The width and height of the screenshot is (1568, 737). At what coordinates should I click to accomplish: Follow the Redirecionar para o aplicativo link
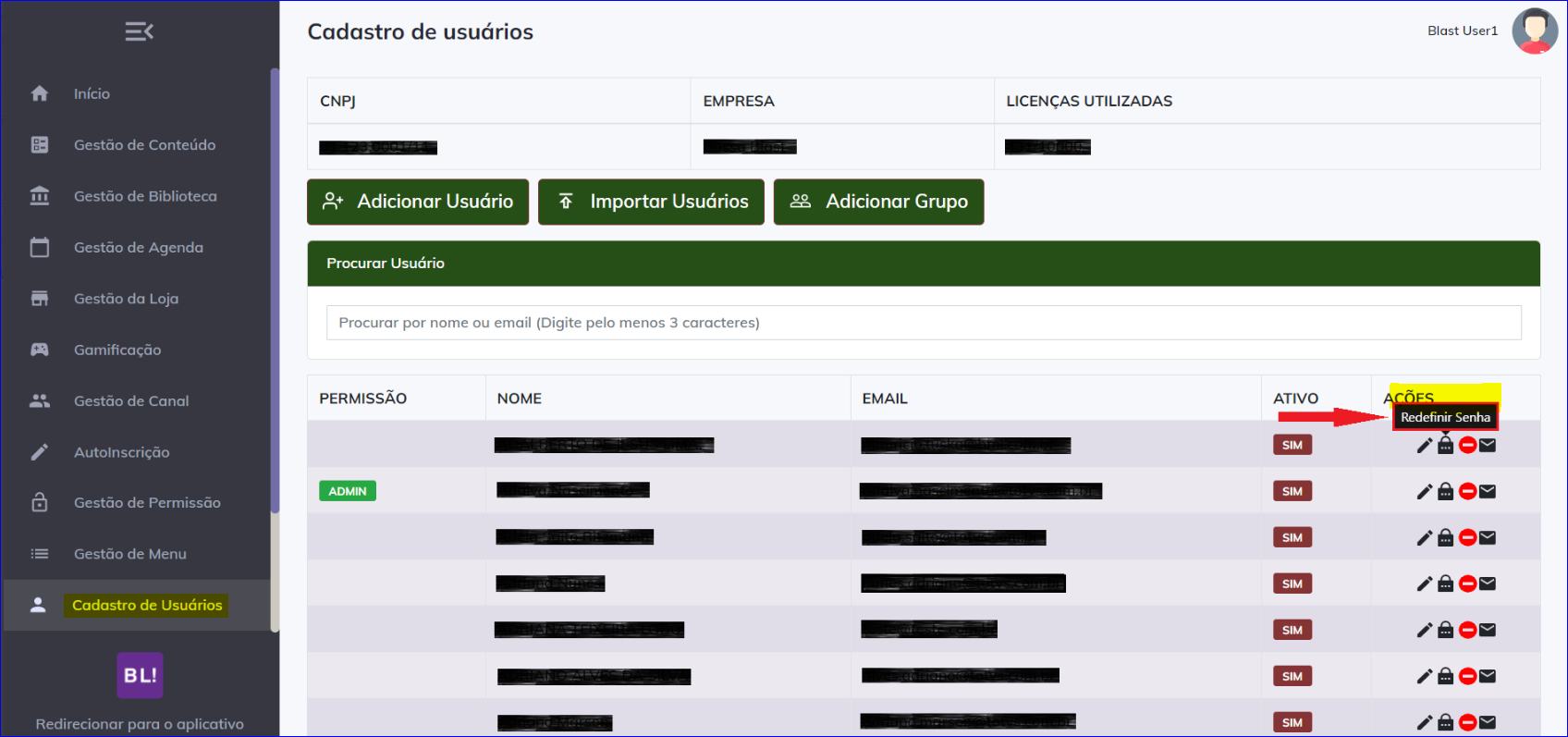tap(140, 724)
